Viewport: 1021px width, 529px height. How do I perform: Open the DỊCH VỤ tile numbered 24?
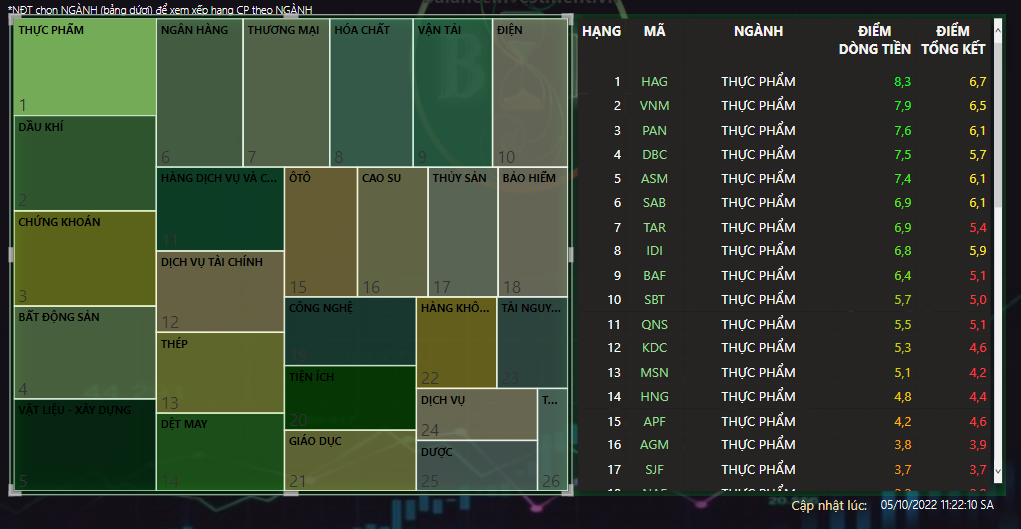click(477, 414)
